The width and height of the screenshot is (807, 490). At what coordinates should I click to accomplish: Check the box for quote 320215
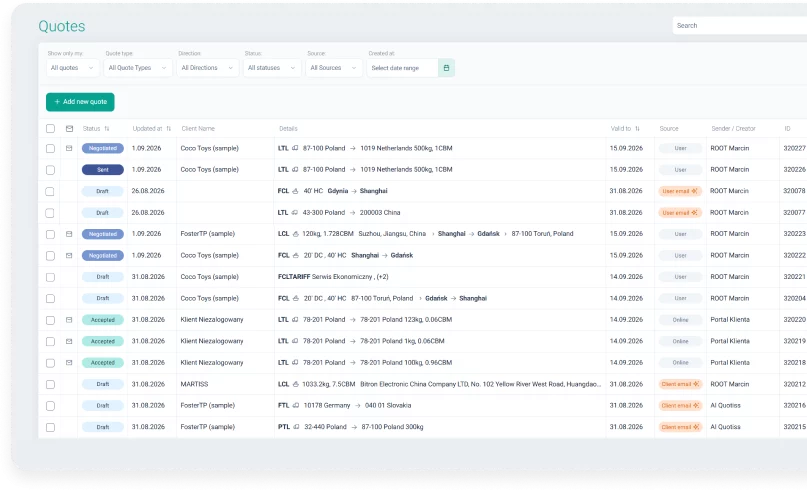50,427
